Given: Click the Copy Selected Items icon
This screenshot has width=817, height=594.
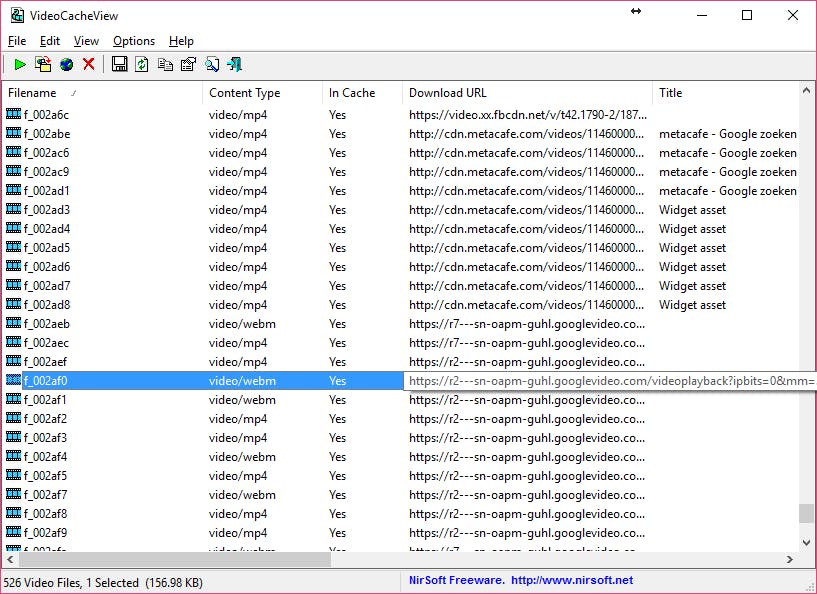Looking at the screenshot, I should (x=165, y=65).
